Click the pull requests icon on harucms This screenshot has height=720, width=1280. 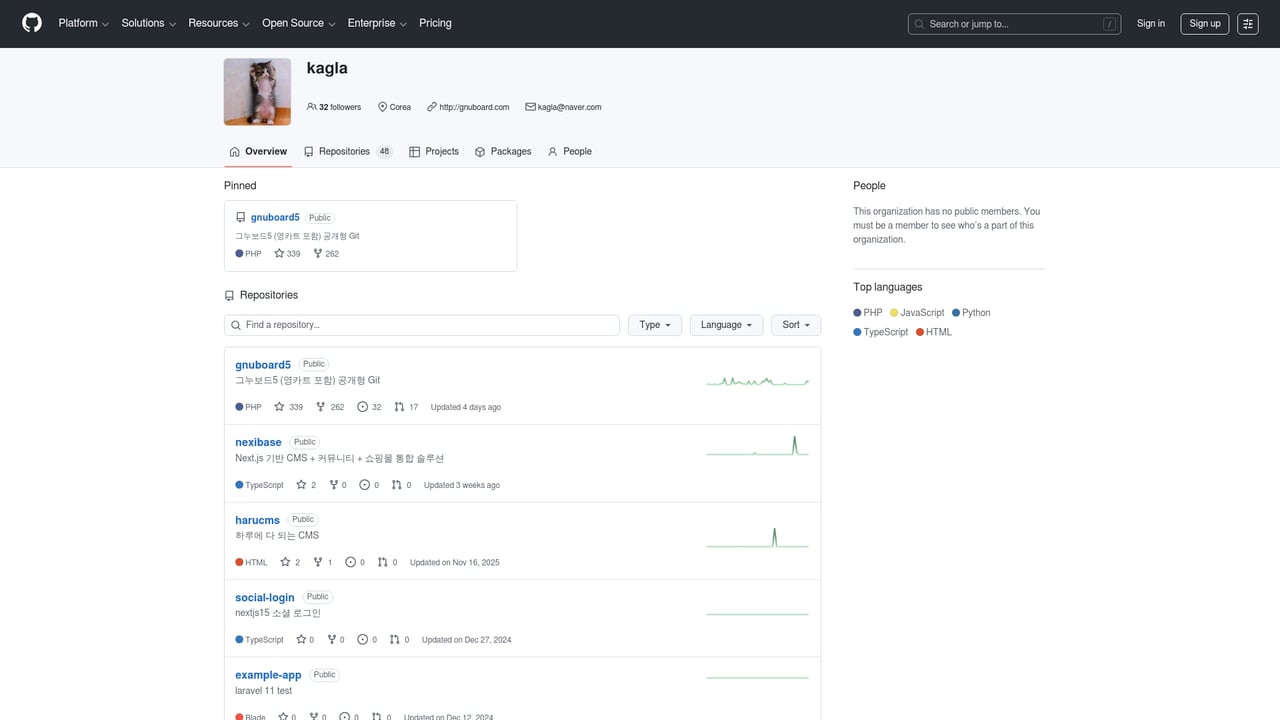(x=380, y=562)
